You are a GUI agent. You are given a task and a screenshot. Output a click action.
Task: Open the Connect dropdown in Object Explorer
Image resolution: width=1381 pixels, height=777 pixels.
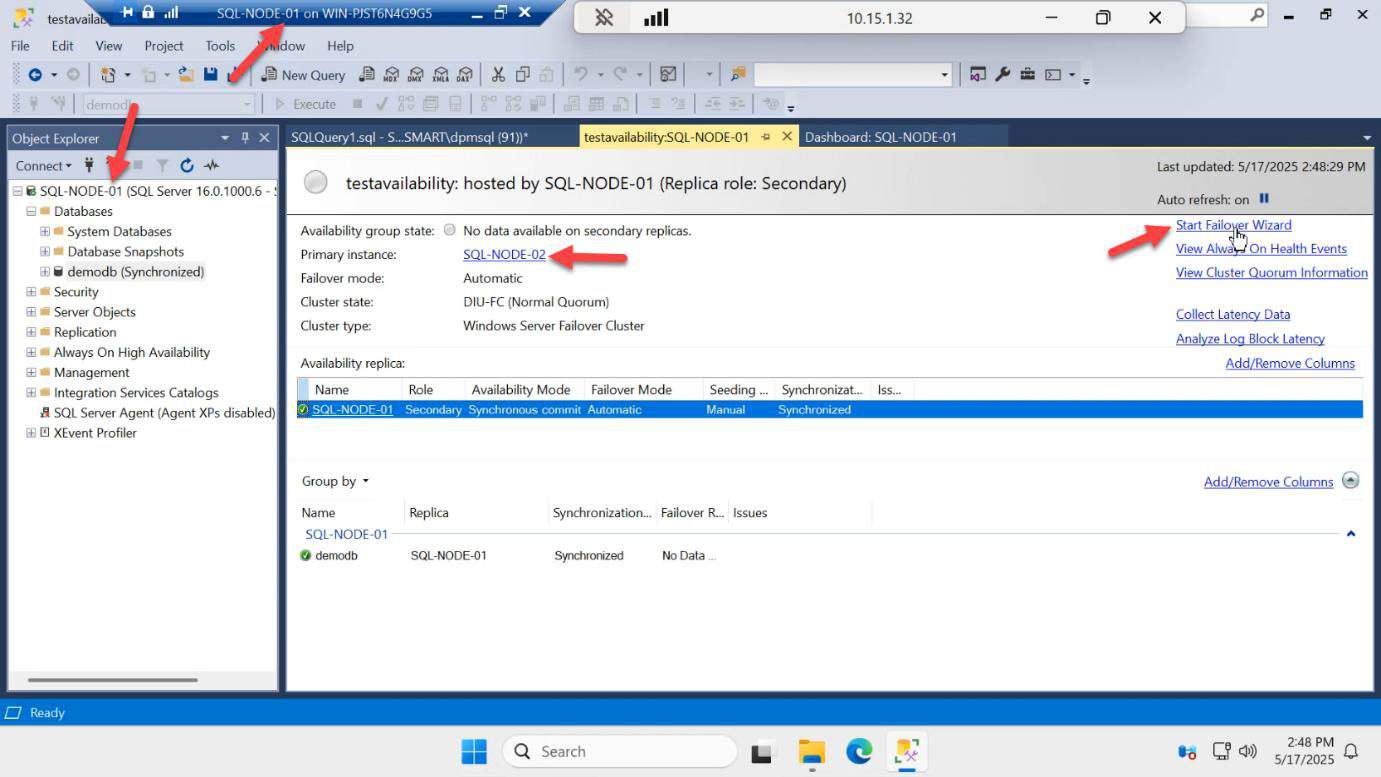(43, 166)
